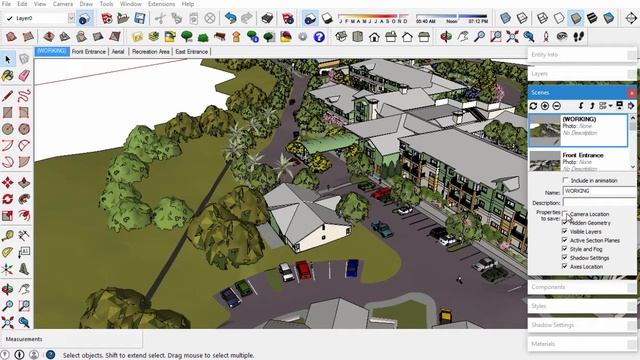Select the Eraser tool

[24, 76]
